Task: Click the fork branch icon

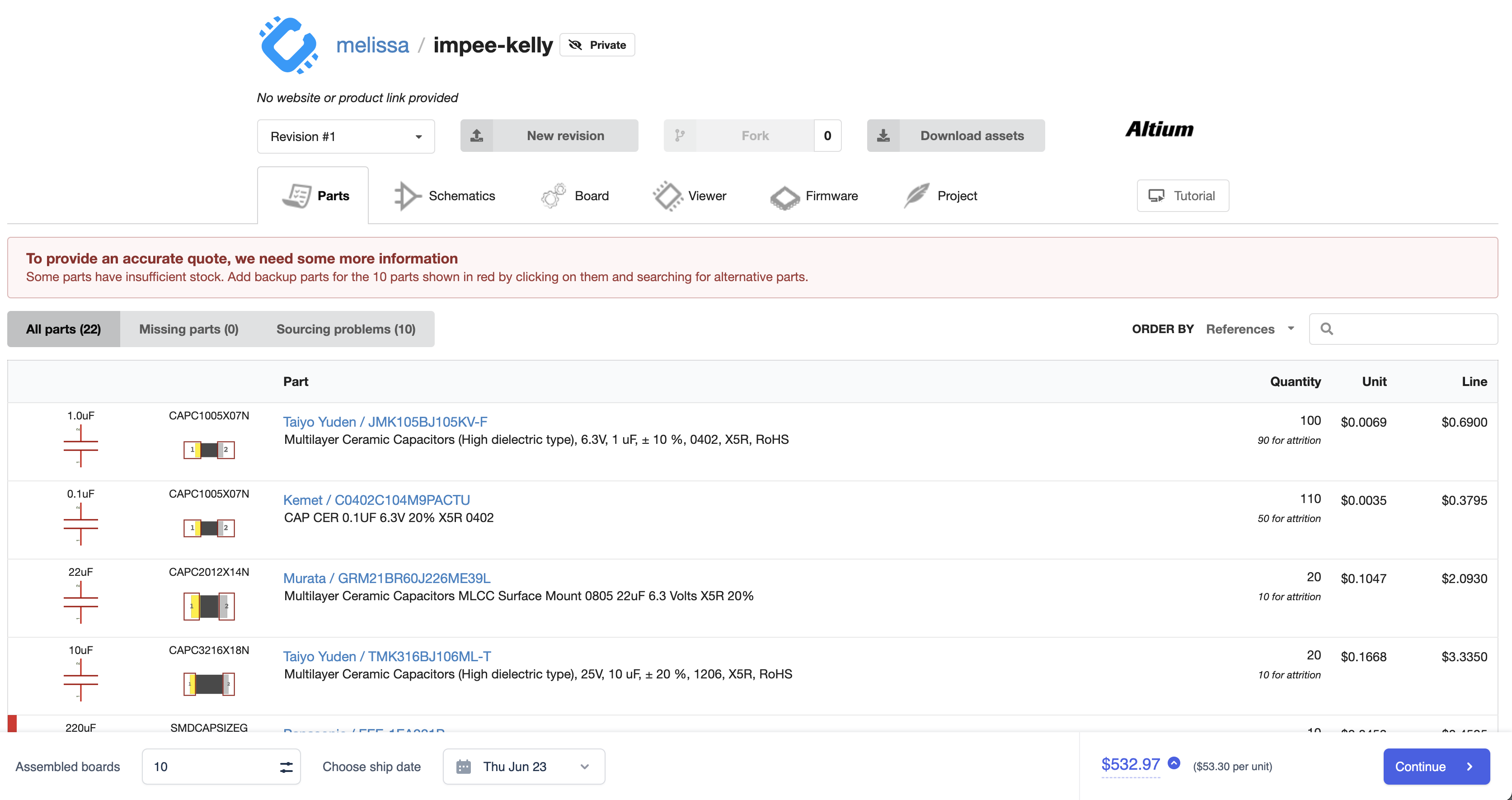Action: [680, 136]
